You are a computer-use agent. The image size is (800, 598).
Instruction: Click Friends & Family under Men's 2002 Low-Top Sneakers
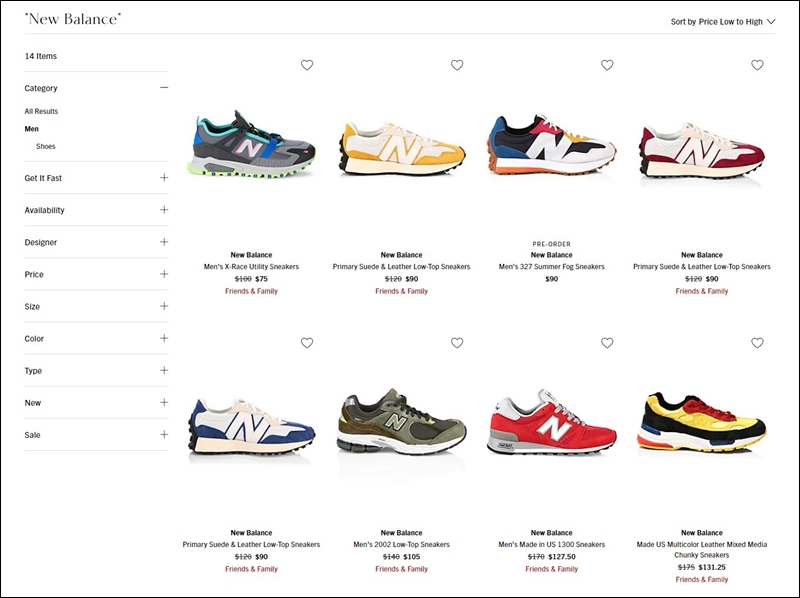click(x=402, y=569)
